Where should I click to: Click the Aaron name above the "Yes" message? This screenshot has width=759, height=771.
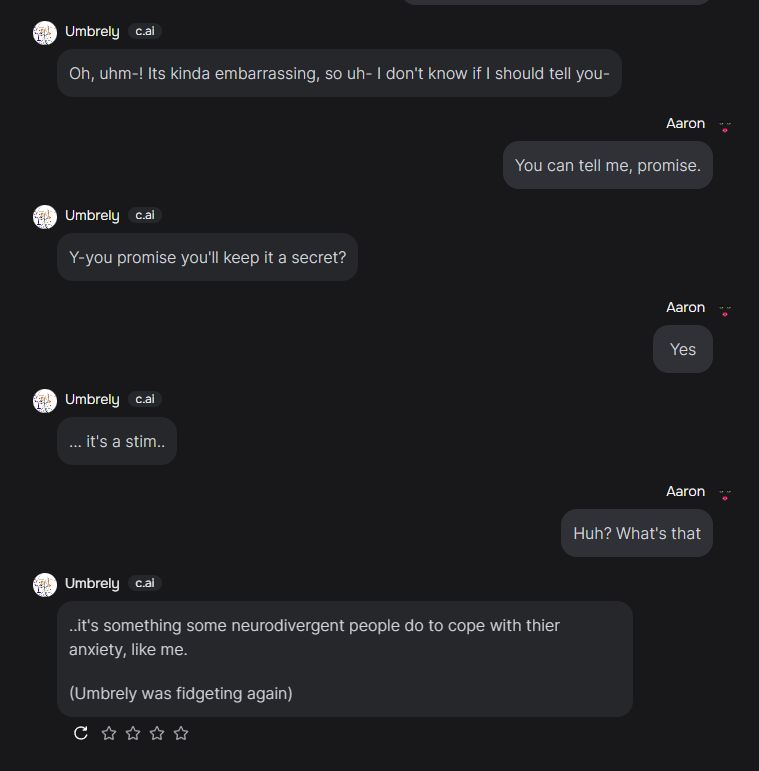click(685, 307)
